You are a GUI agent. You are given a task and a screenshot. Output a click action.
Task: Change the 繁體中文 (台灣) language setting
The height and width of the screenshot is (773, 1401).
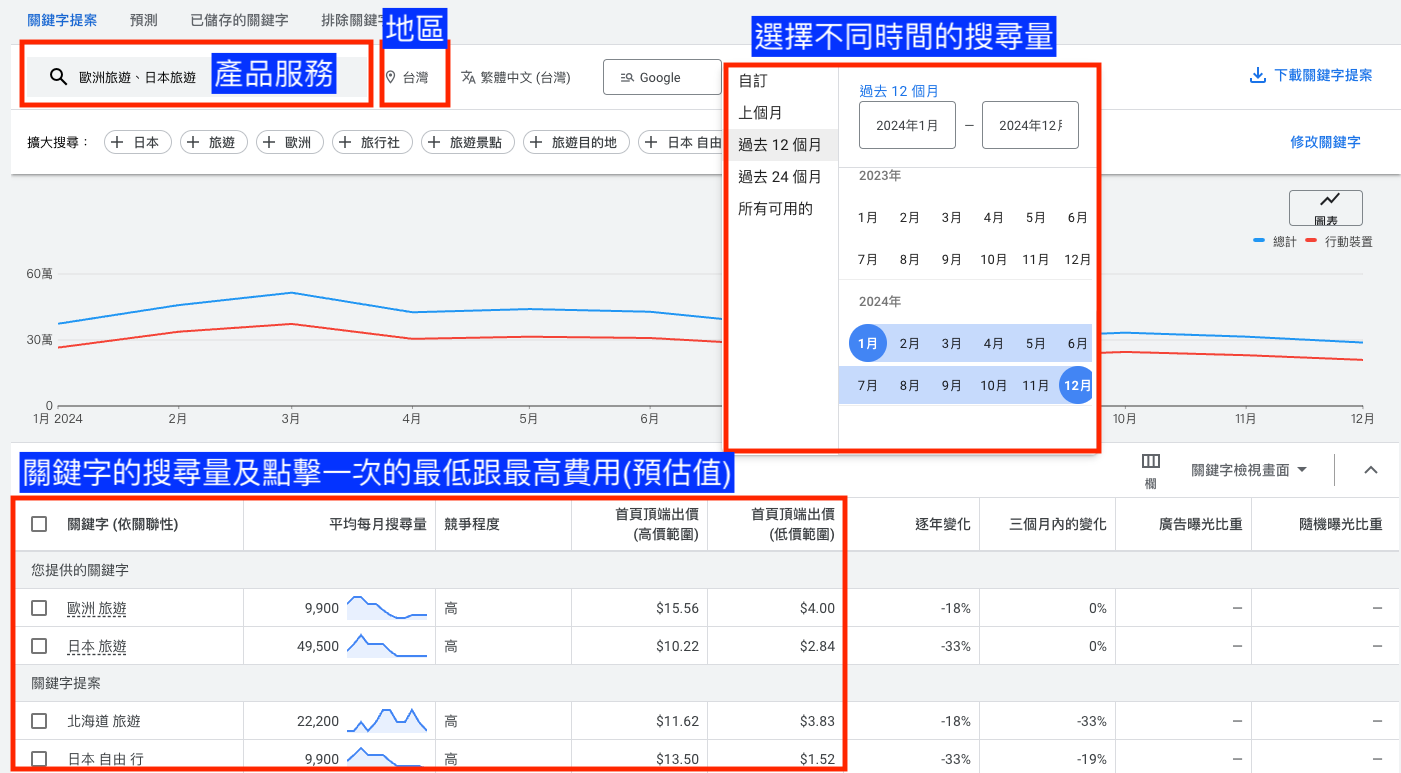(x=516, y=77)
